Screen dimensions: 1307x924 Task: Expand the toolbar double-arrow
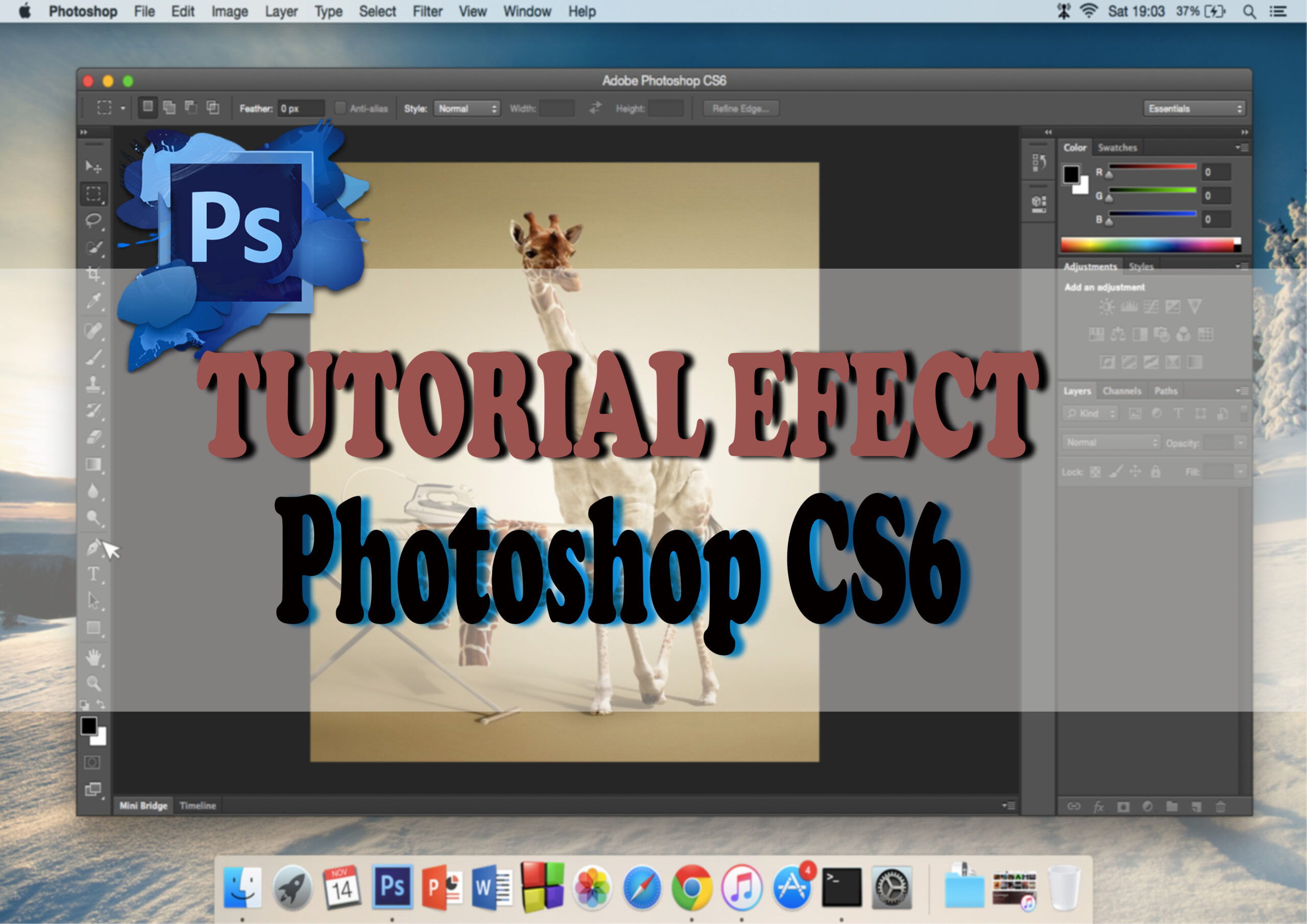click(x=84, y=132)
